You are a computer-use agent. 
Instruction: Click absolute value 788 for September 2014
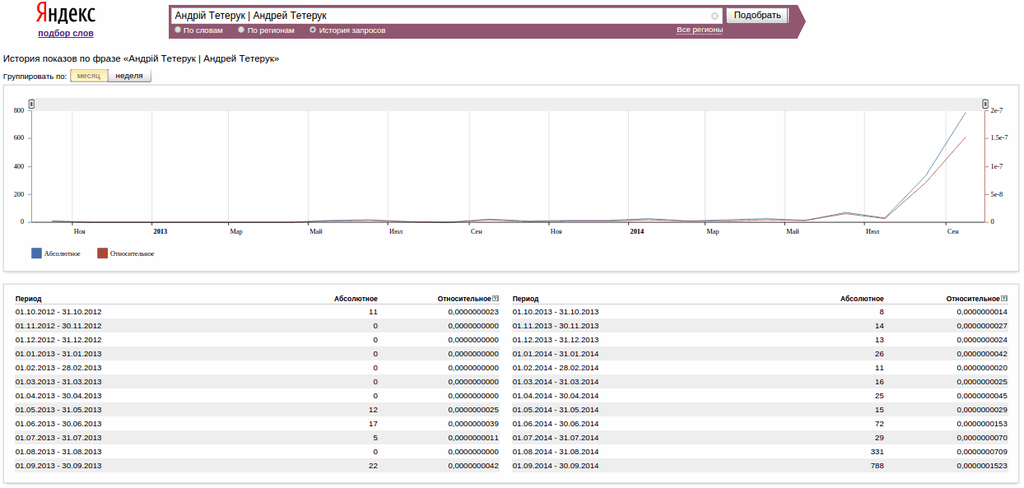pyautogui.click(x=878, y=466)
